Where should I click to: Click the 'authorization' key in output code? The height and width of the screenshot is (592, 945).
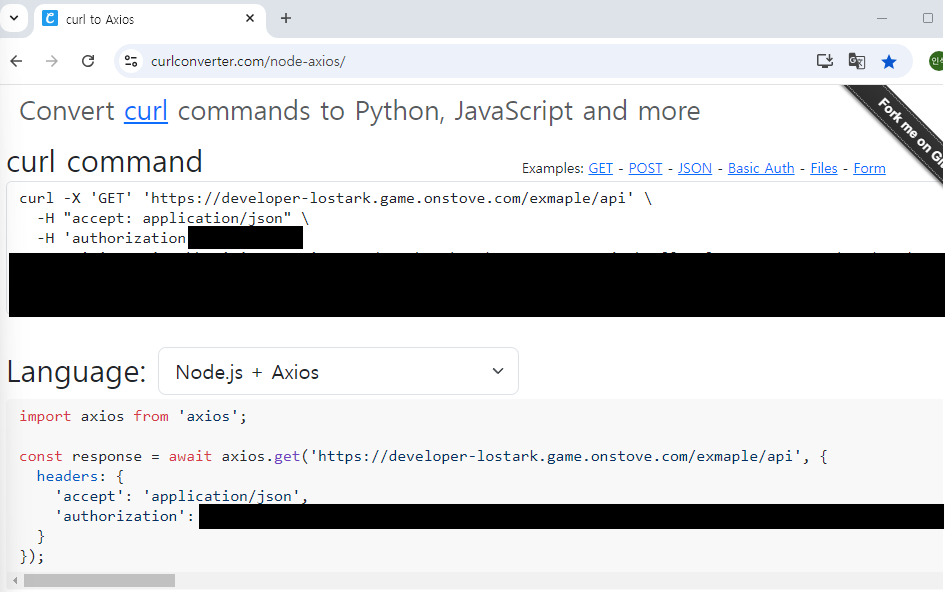[x=121, y=516]
